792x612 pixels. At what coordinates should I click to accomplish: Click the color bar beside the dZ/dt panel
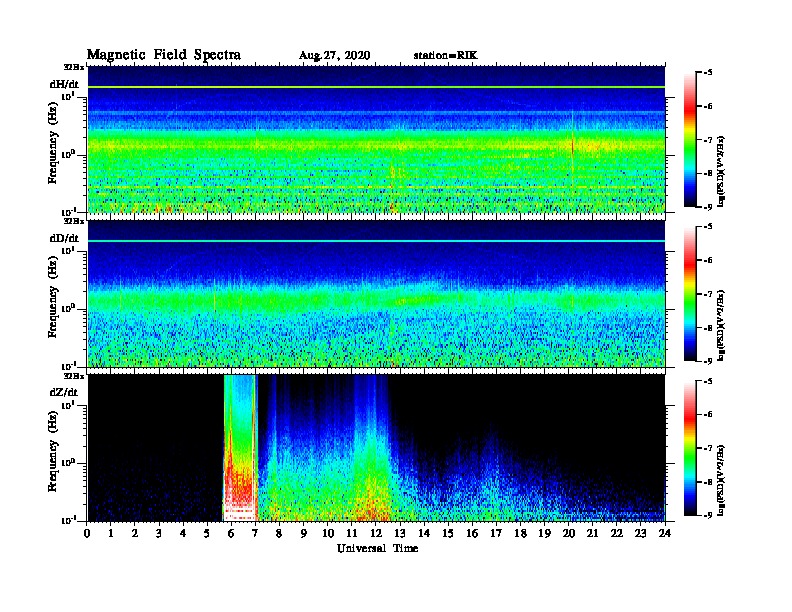[689, 448]
